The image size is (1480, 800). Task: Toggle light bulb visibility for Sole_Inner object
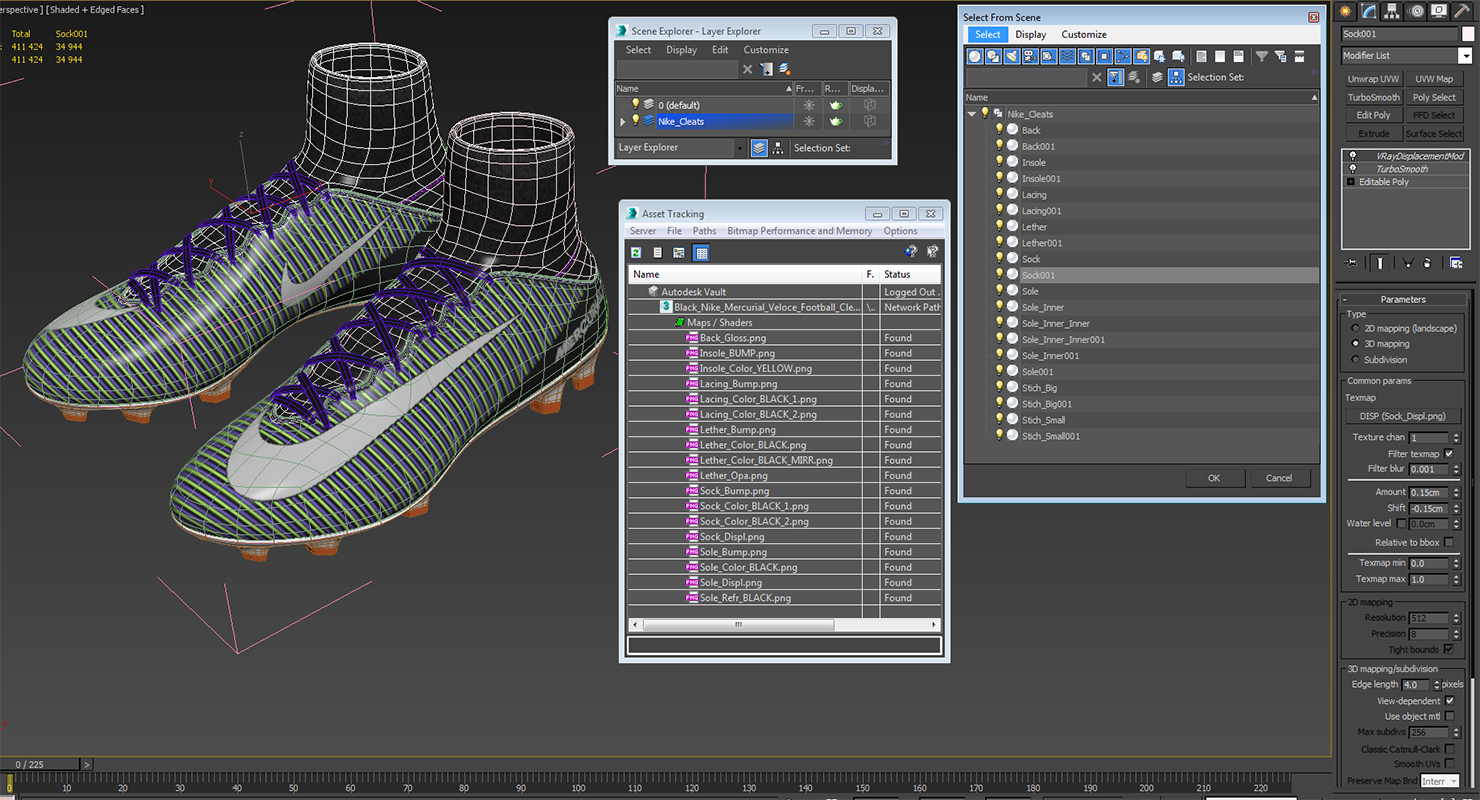(x=998, y=307)
